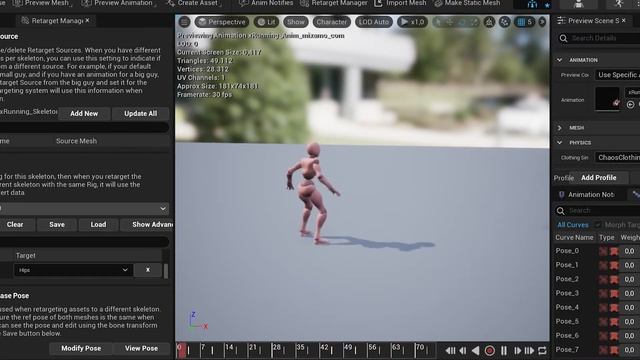
Task: Click the Add Profile button
Action: coord(598,178)
